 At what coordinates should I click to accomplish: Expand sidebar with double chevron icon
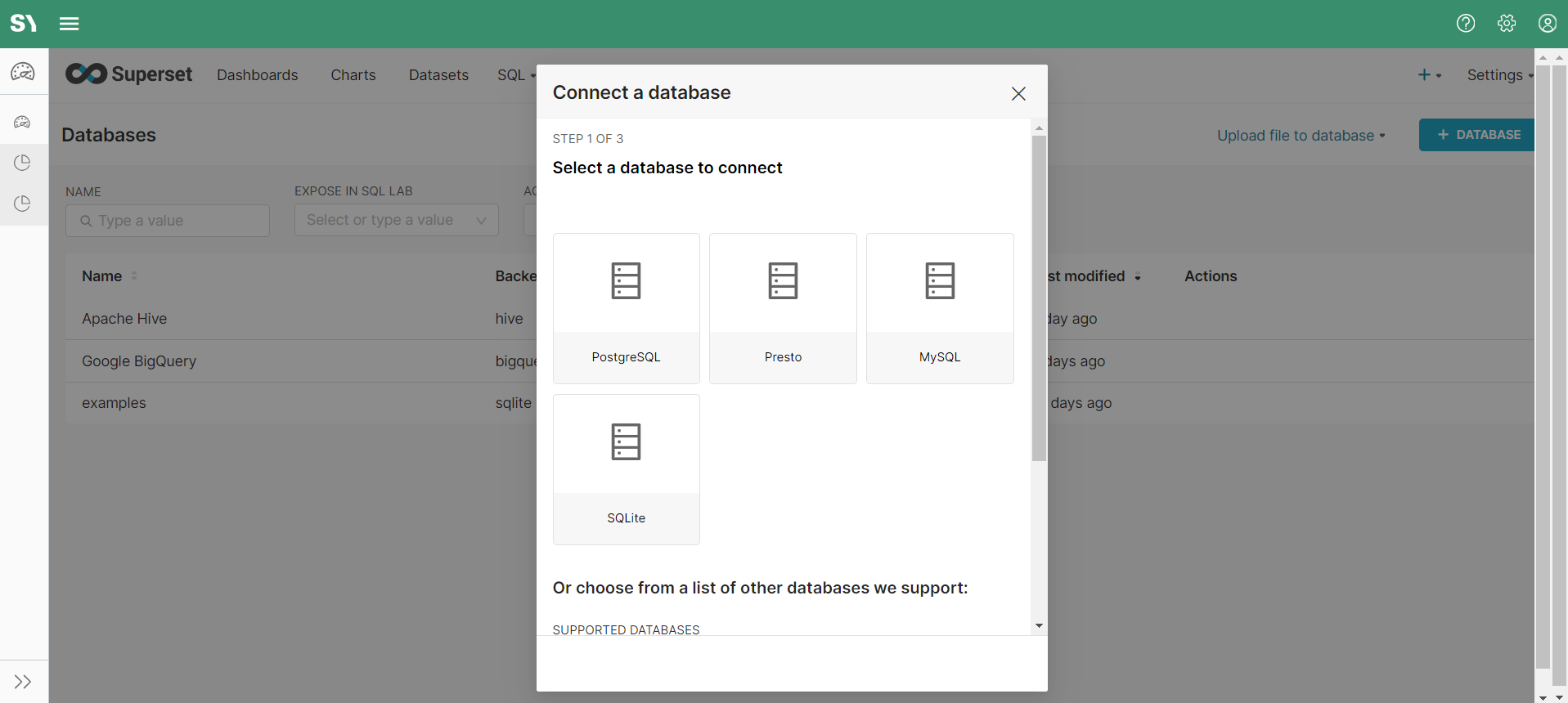click(x=23, y=682)
